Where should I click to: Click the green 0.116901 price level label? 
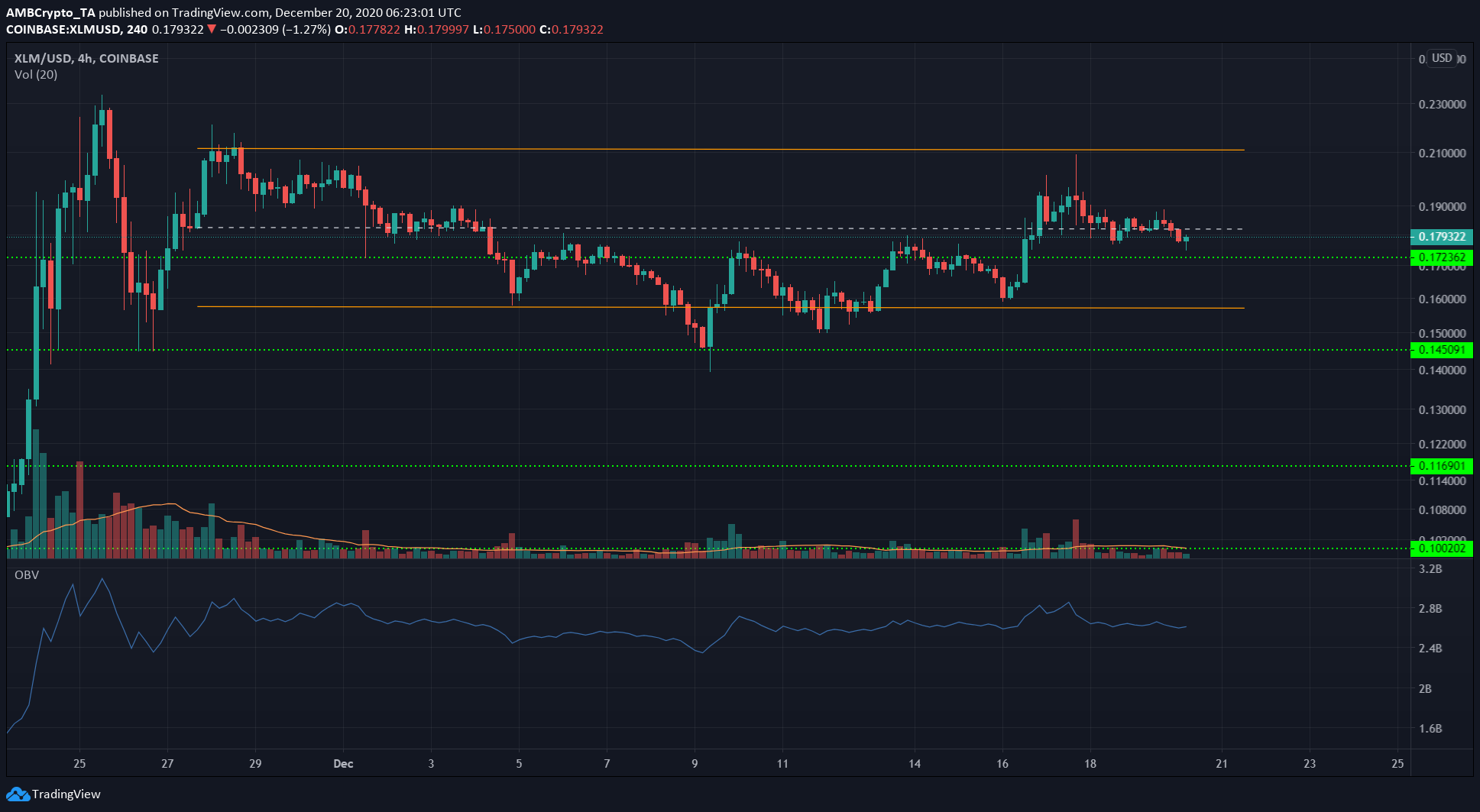coord(1441,466)
